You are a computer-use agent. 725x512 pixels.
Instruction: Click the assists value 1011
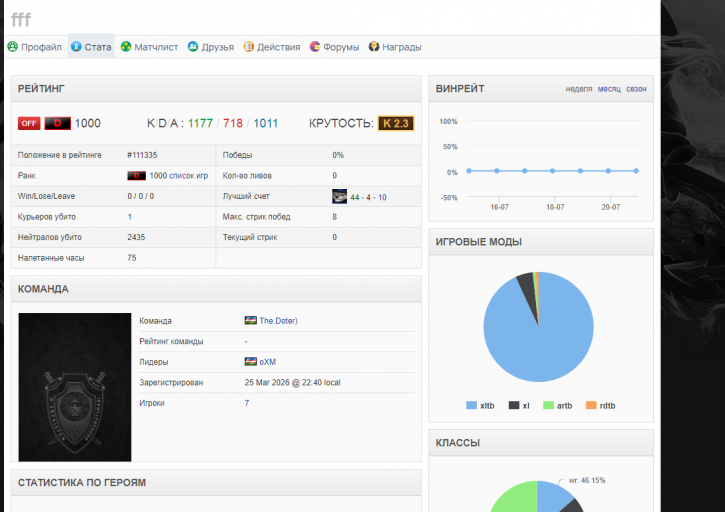265,123
